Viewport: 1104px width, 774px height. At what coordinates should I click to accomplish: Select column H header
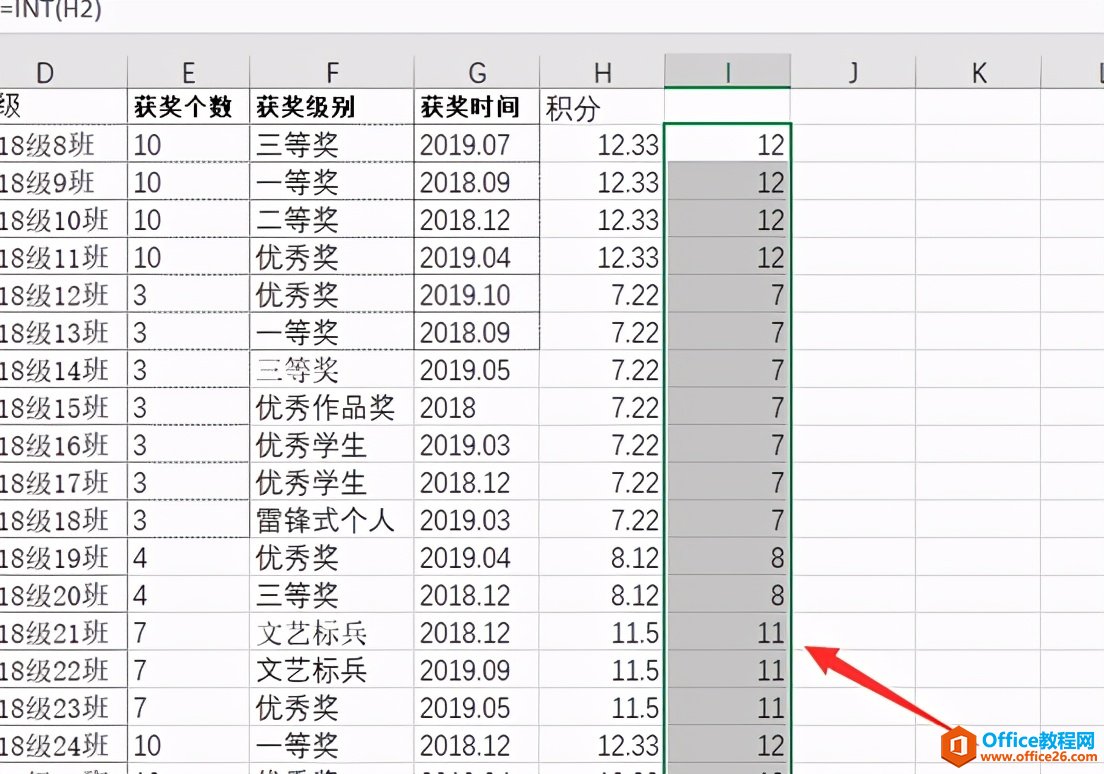(602, 72)
